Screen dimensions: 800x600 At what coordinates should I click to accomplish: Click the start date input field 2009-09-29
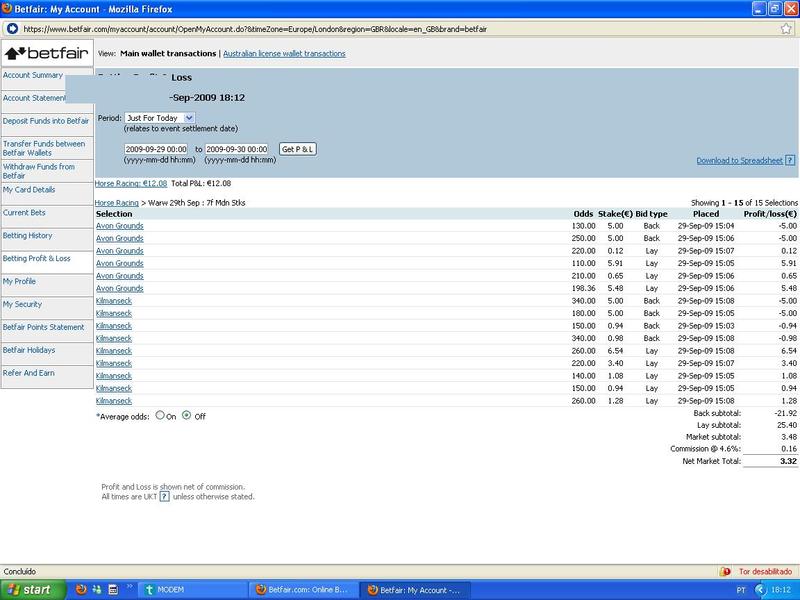tap(156, 149)
